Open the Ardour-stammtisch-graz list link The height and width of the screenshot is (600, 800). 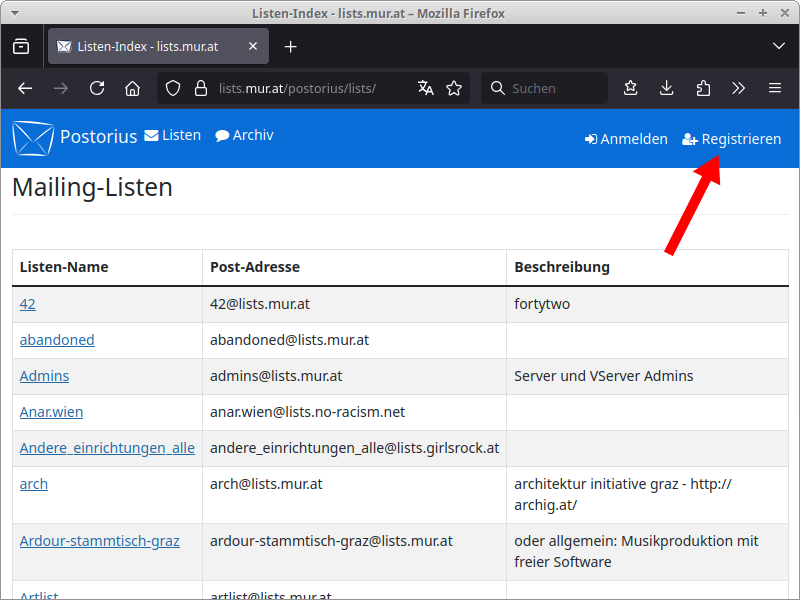tap(100, 541)
